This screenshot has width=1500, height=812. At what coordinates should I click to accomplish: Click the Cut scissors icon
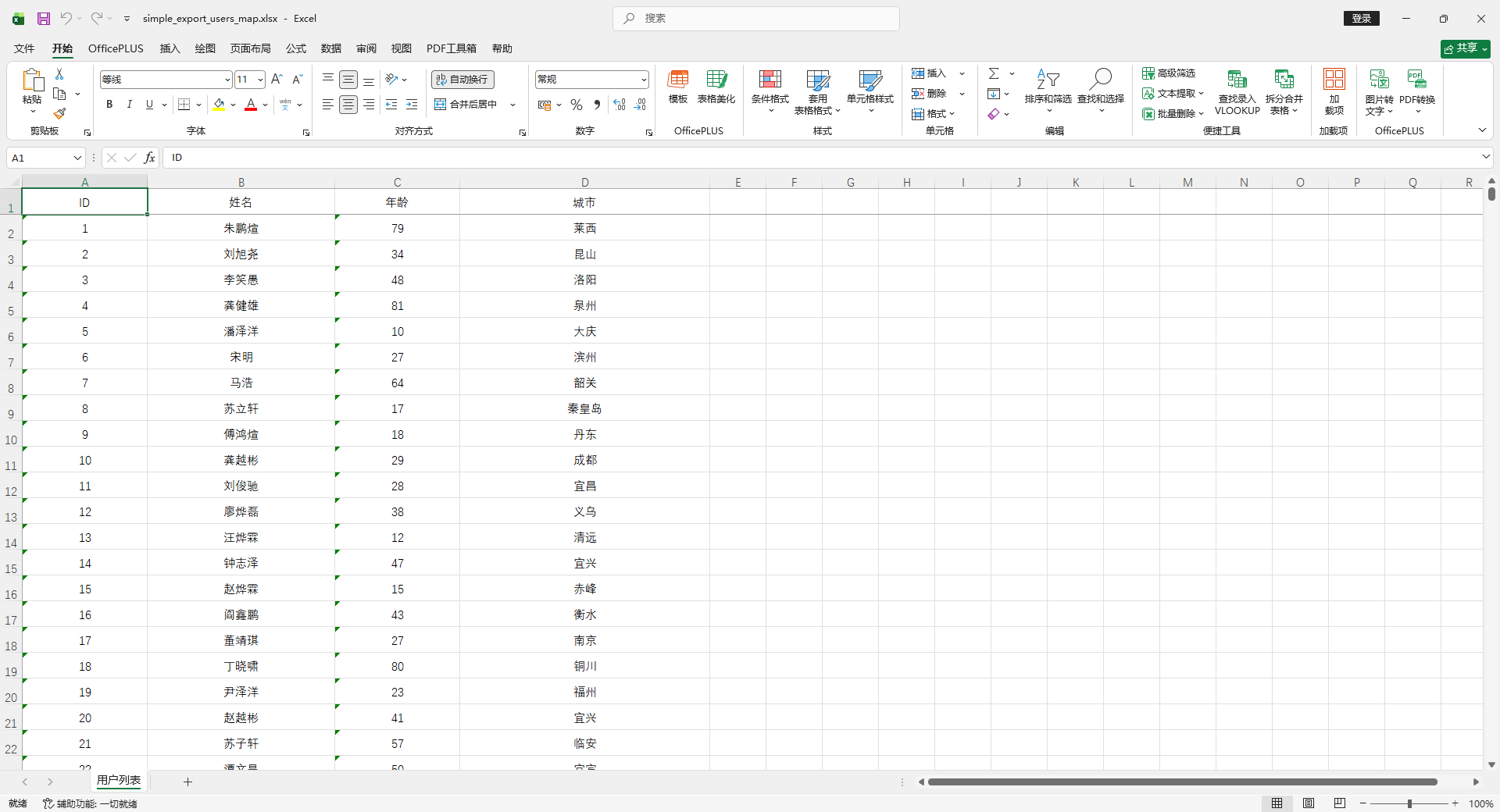[59, 73]
